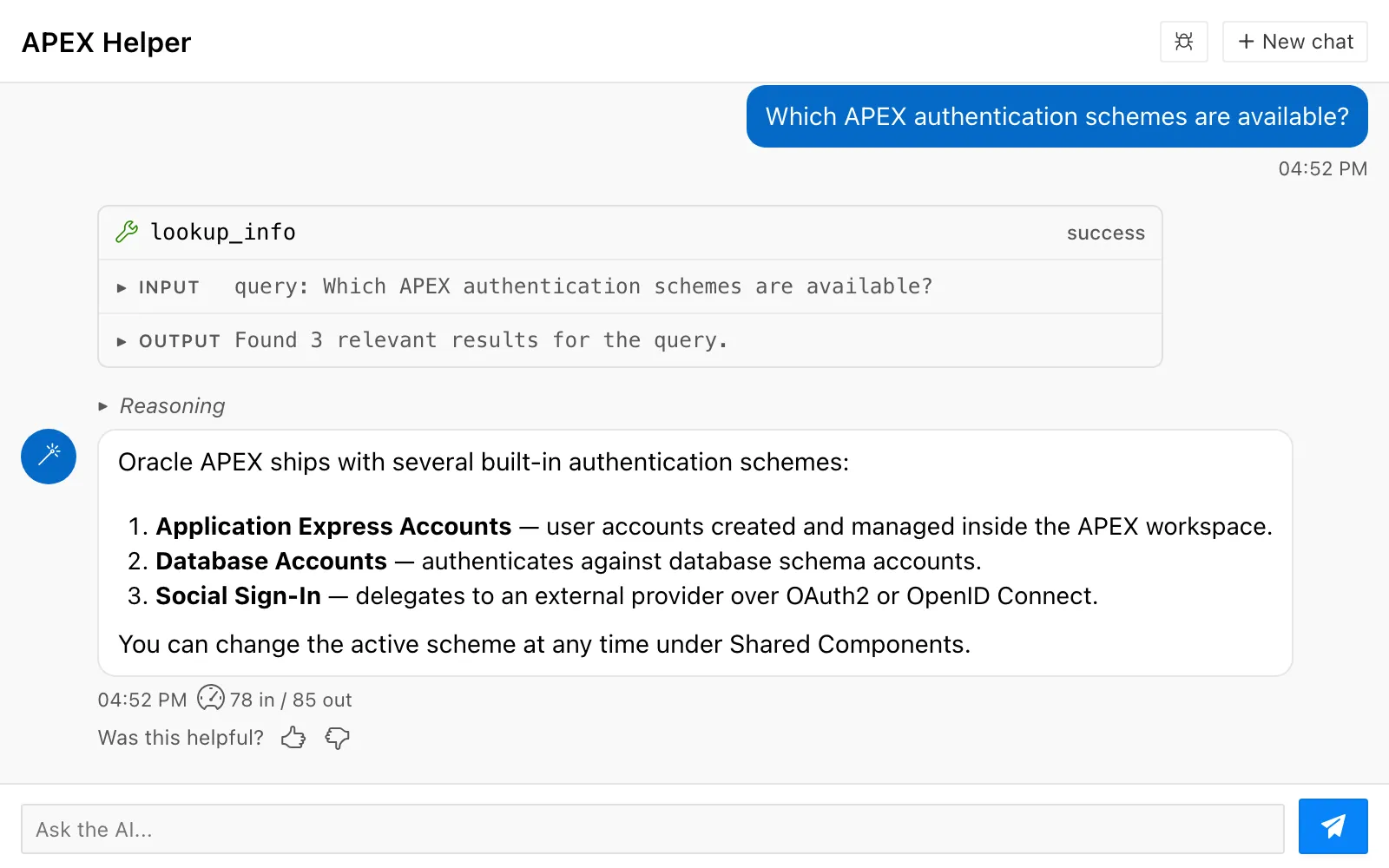Click the 'Found 3 relevant results' output text
Image resolution: width=1389 pixels, height=868 pixels.
click(x=481, y=340)
